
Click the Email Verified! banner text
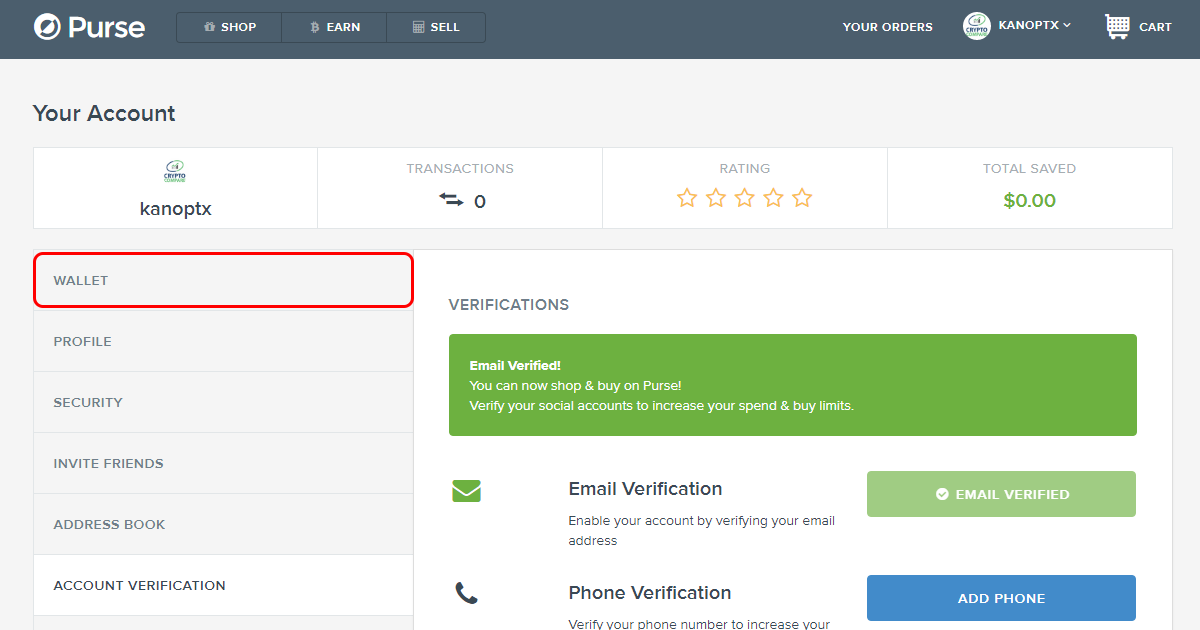point(515,366)
